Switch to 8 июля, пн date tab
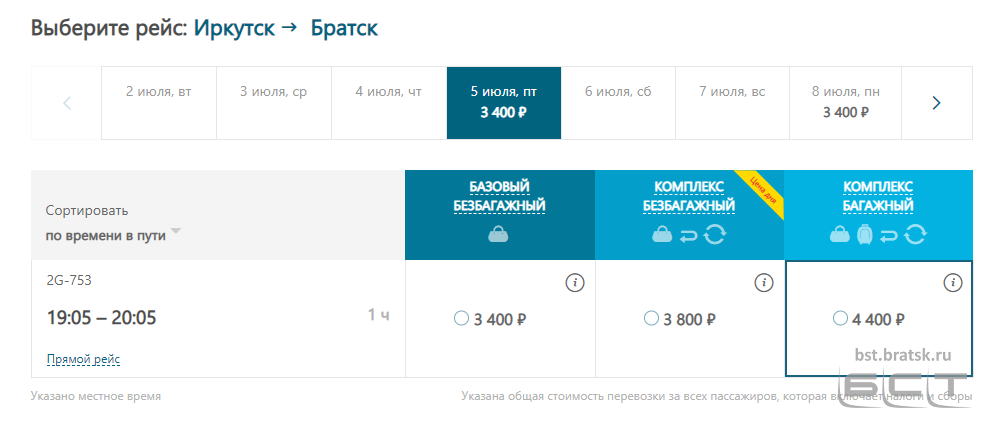Viewport: 993px width, 428px height. click(x=845, y=103)
